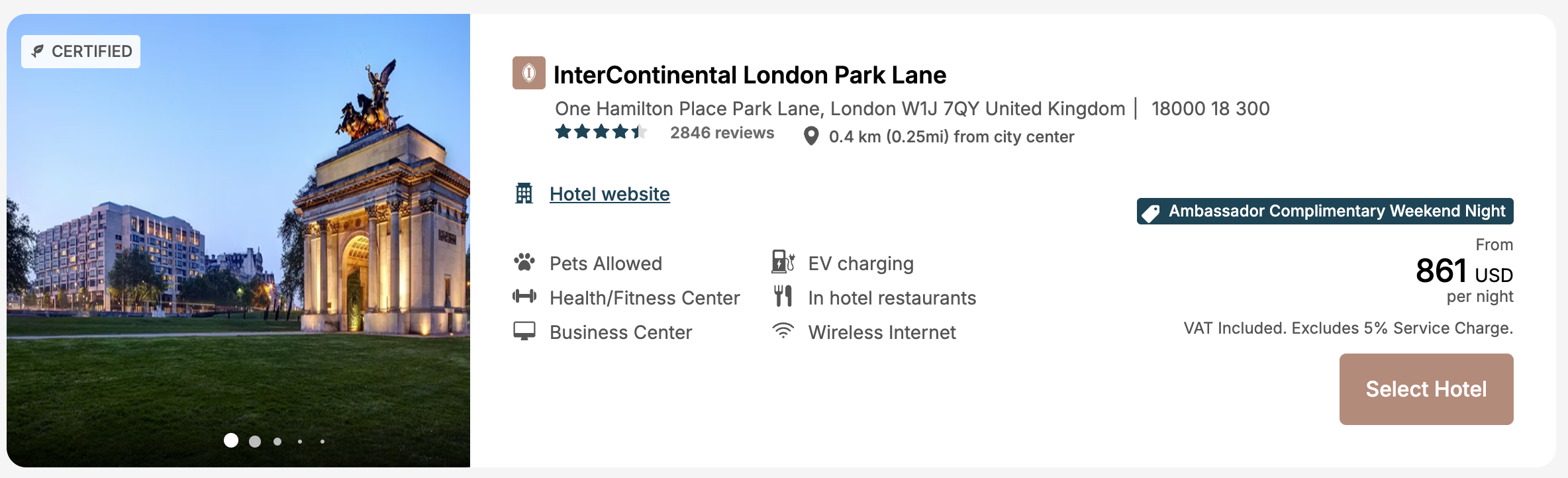1568x478 pixels.
Task: Select the Business Center monitor icon
Action: pos(525,332)
